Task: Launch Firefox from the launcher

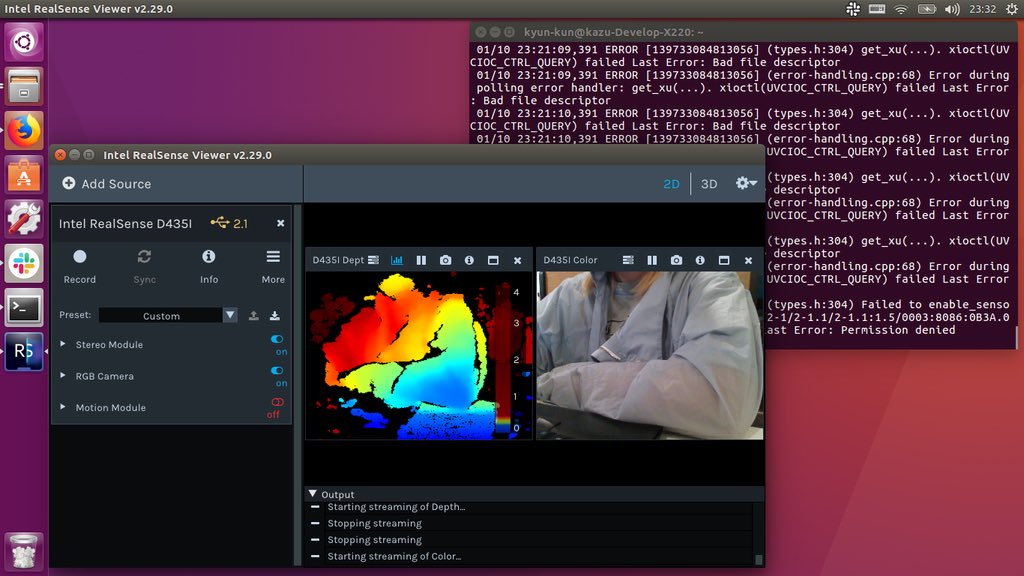Action: (x=24, y=131)
